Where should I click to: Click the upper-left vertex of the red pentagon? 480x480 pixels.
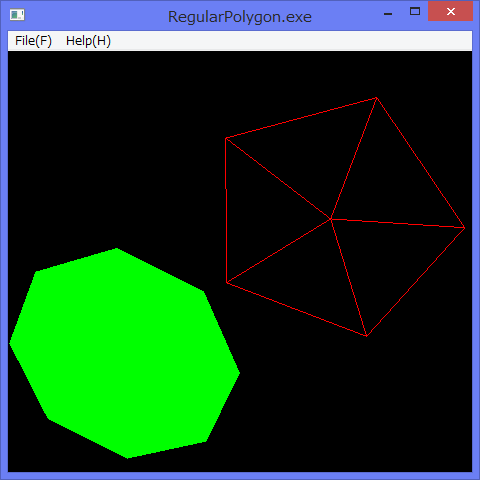[226, 138]
